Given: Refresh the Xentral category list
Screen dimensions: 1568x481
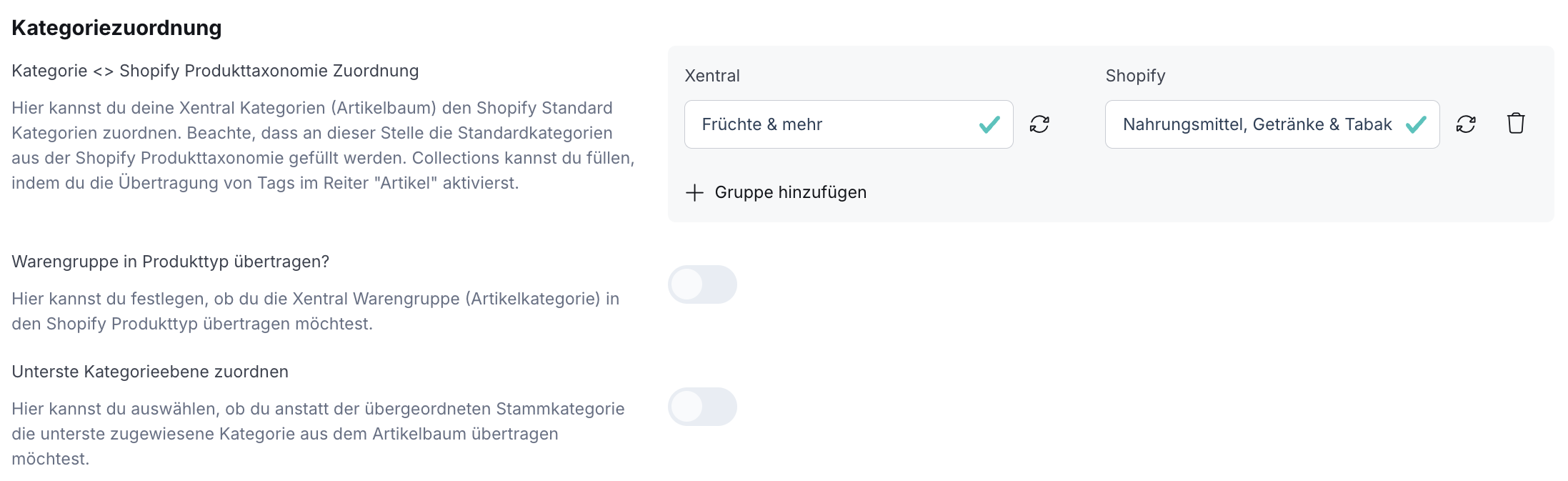Looking at the screenshot, I should pyautogui.click(x=1039, y=124).
